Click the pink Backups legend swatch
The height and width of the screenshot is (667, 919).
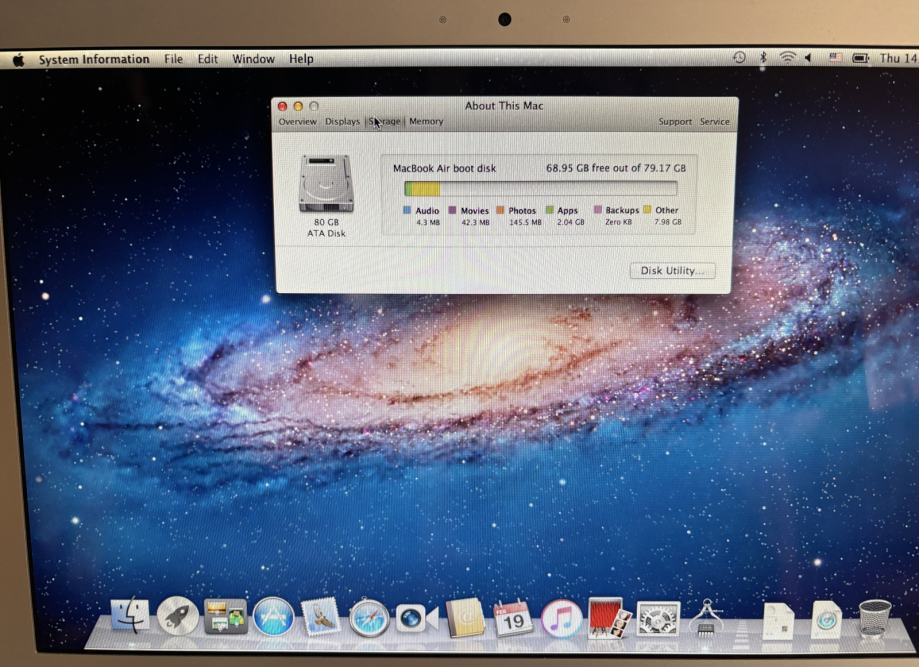(598, 209)
